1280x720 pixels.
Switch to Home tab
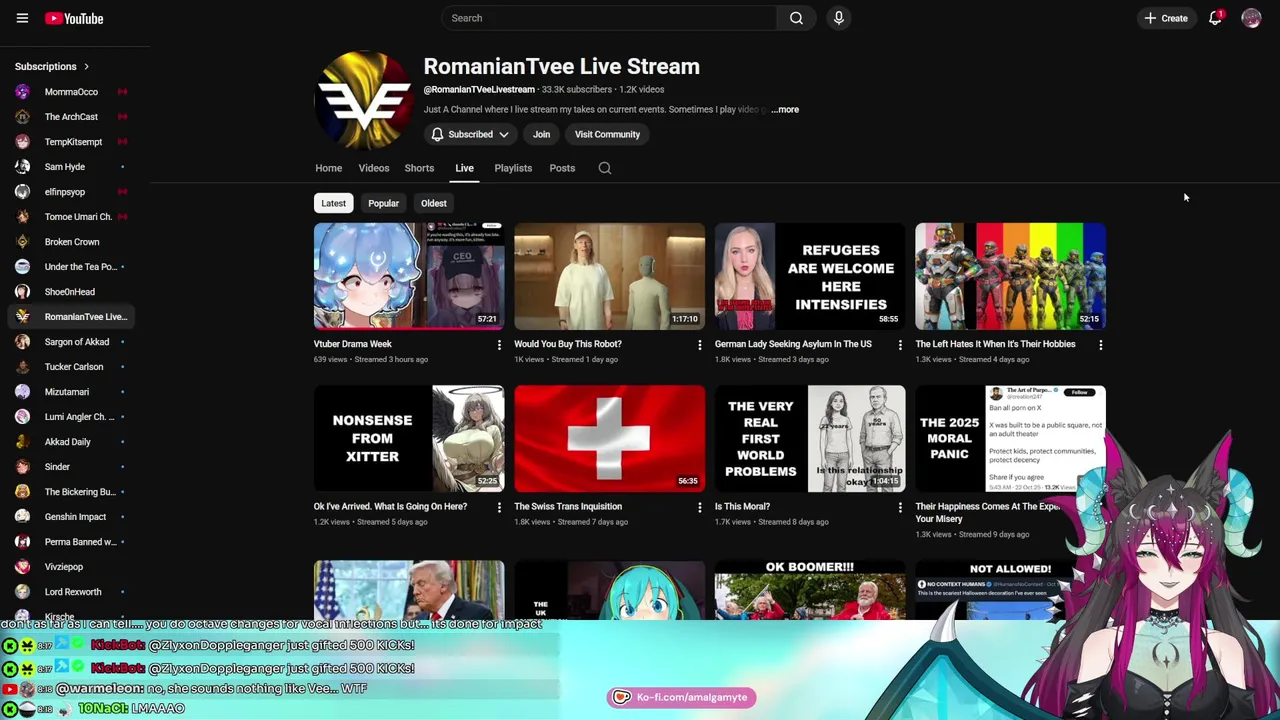pos(328,168)
